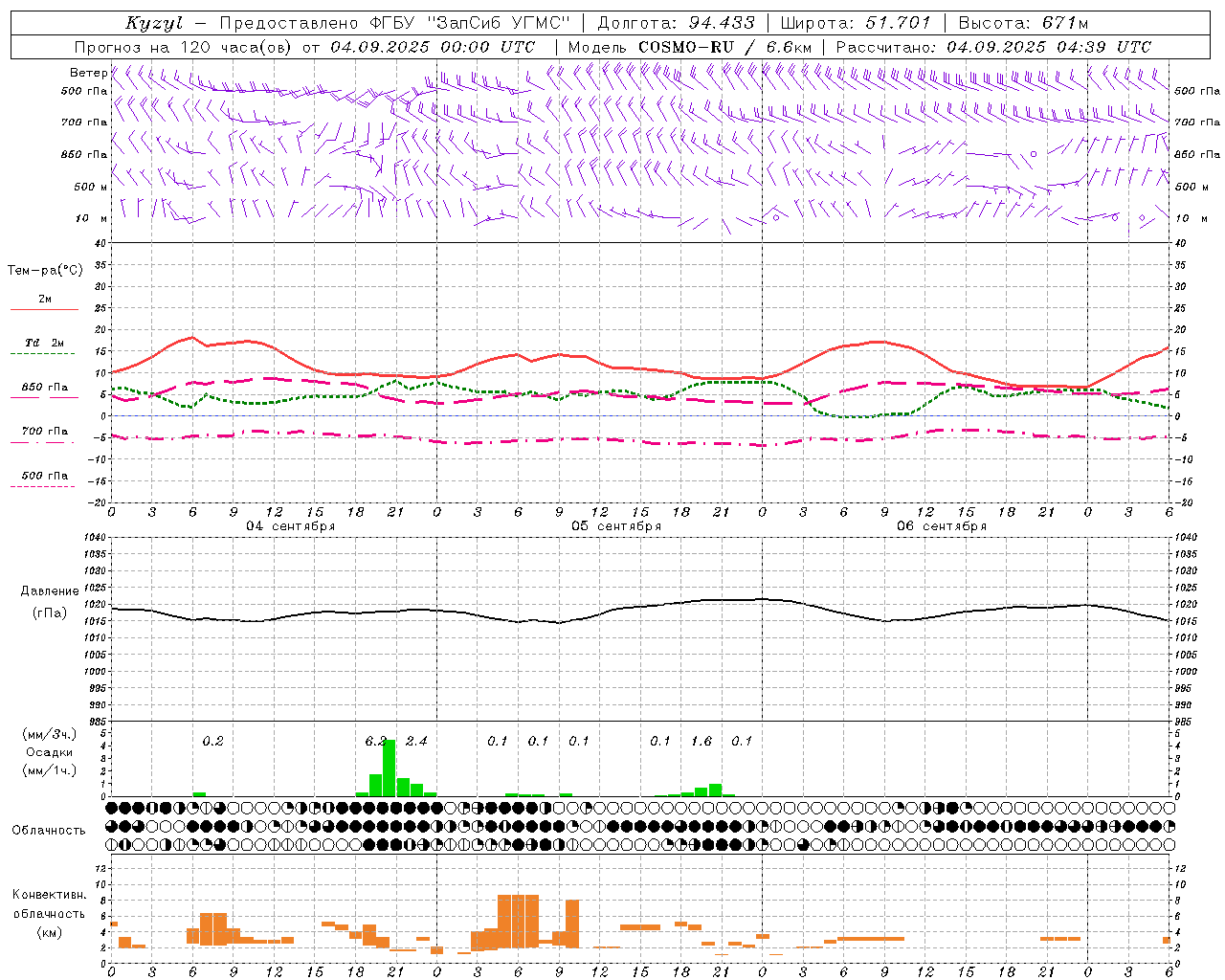
Task: Click the "2м" legend label with solid line
Action: [45, 300]
